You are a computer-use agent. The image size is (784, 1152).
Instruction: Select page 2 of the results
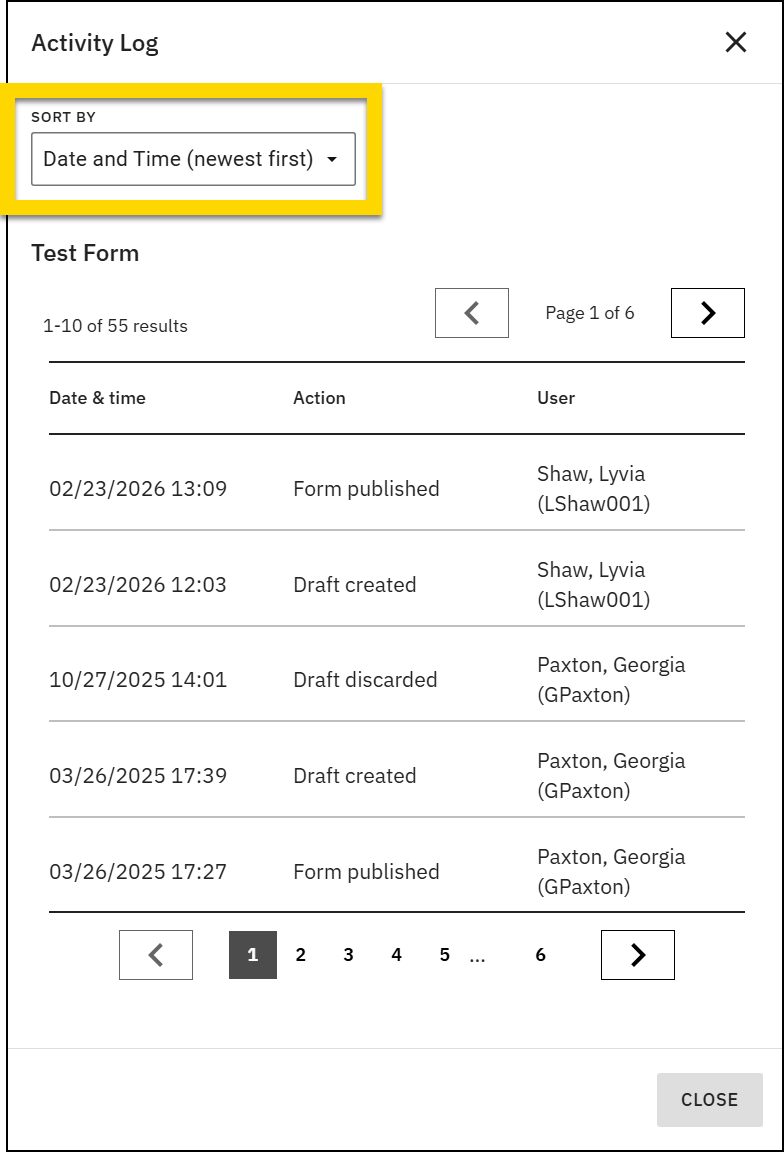[x=301, y=954]
